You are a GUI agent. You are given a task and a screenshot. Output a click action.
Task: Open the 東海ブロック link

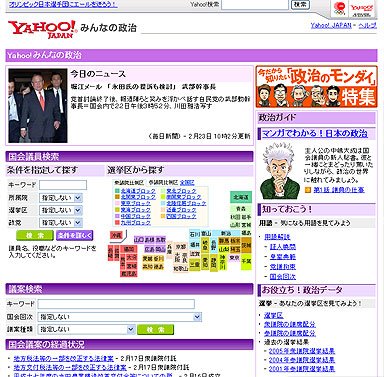(x=136, y=210)
